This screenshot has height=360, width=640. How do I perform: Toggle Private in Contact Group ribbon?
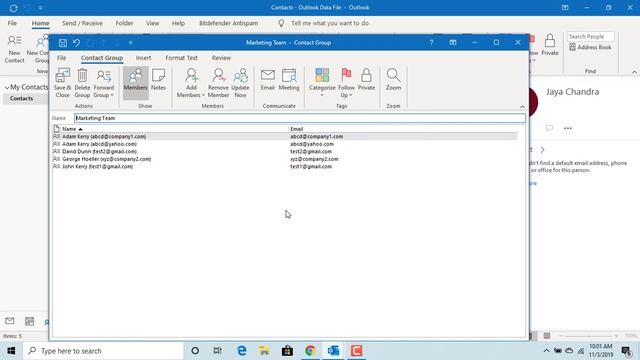[x=366, y=80]
